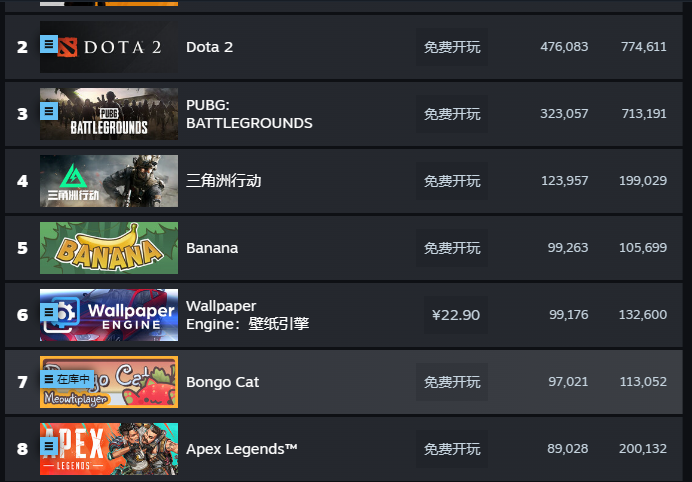Click the list badge icon on PUBG thumbnail
The image size is (692, 482).
click(49, 111)
